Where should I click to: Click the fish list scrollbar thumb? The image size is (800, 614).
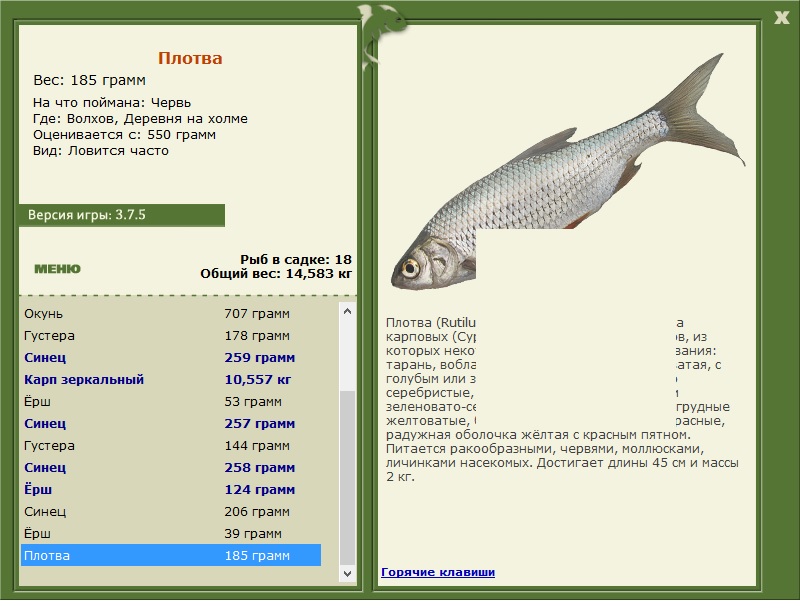(x=347, y=478)
